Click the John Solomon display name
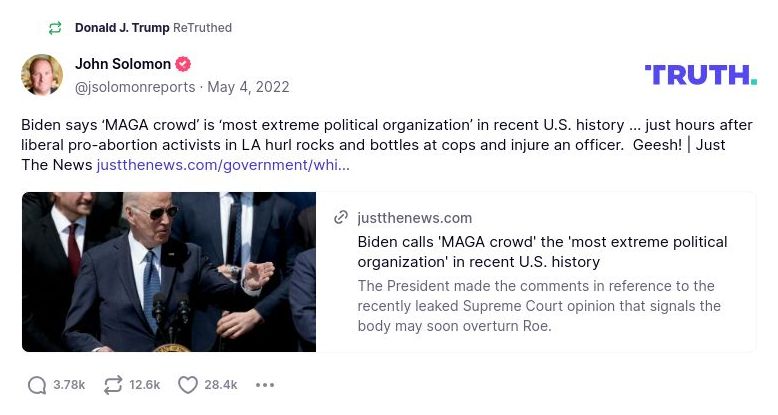The width and height of the screenshot is (778, 415). (122, 65)
